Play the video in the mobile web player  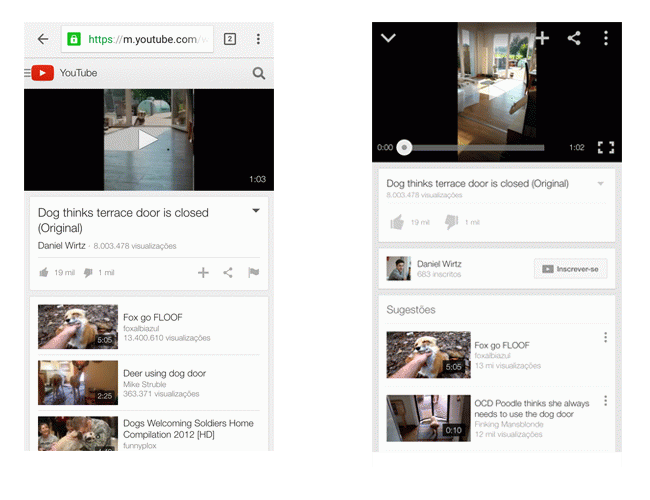tap(148, 139)
